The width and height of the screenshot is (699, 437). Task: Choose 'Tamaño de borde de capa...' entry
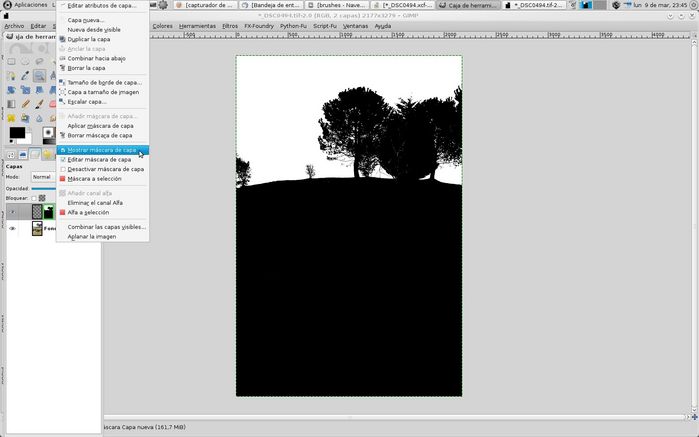[103, 82]
